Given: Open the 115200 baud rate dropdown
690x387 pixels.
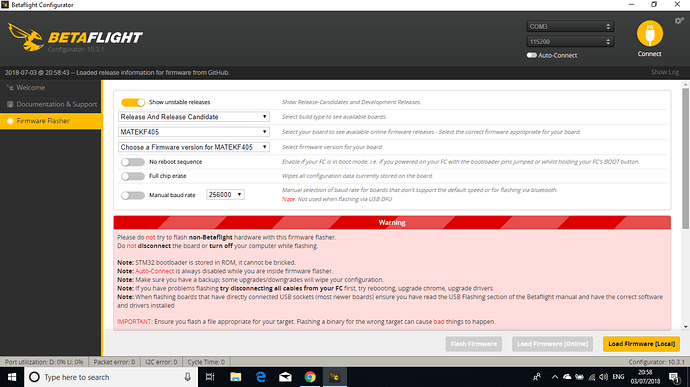Looking at the screenshot, I should click(x=570, y=41).
